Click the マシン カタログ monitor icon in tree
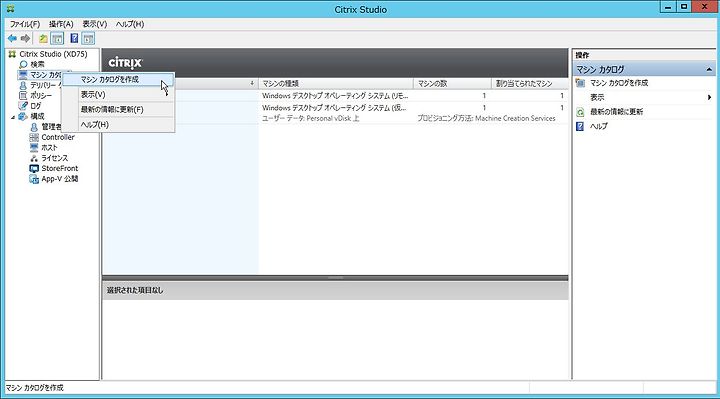 point(23,74)
